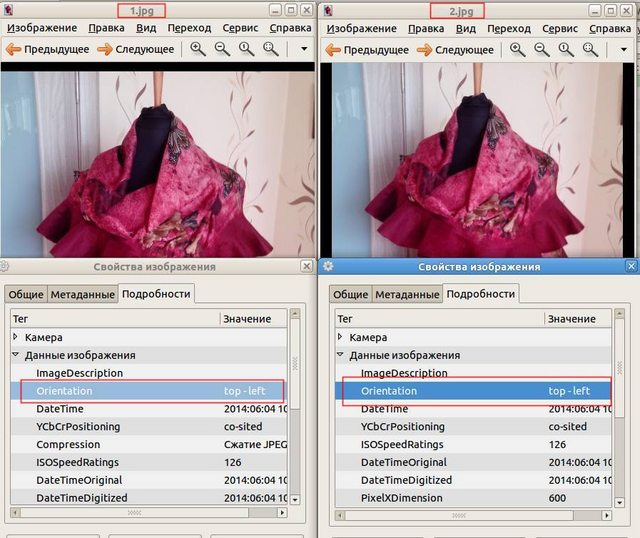
Task: Select ImageDescription row in left dialog
Action: point(149,373)
